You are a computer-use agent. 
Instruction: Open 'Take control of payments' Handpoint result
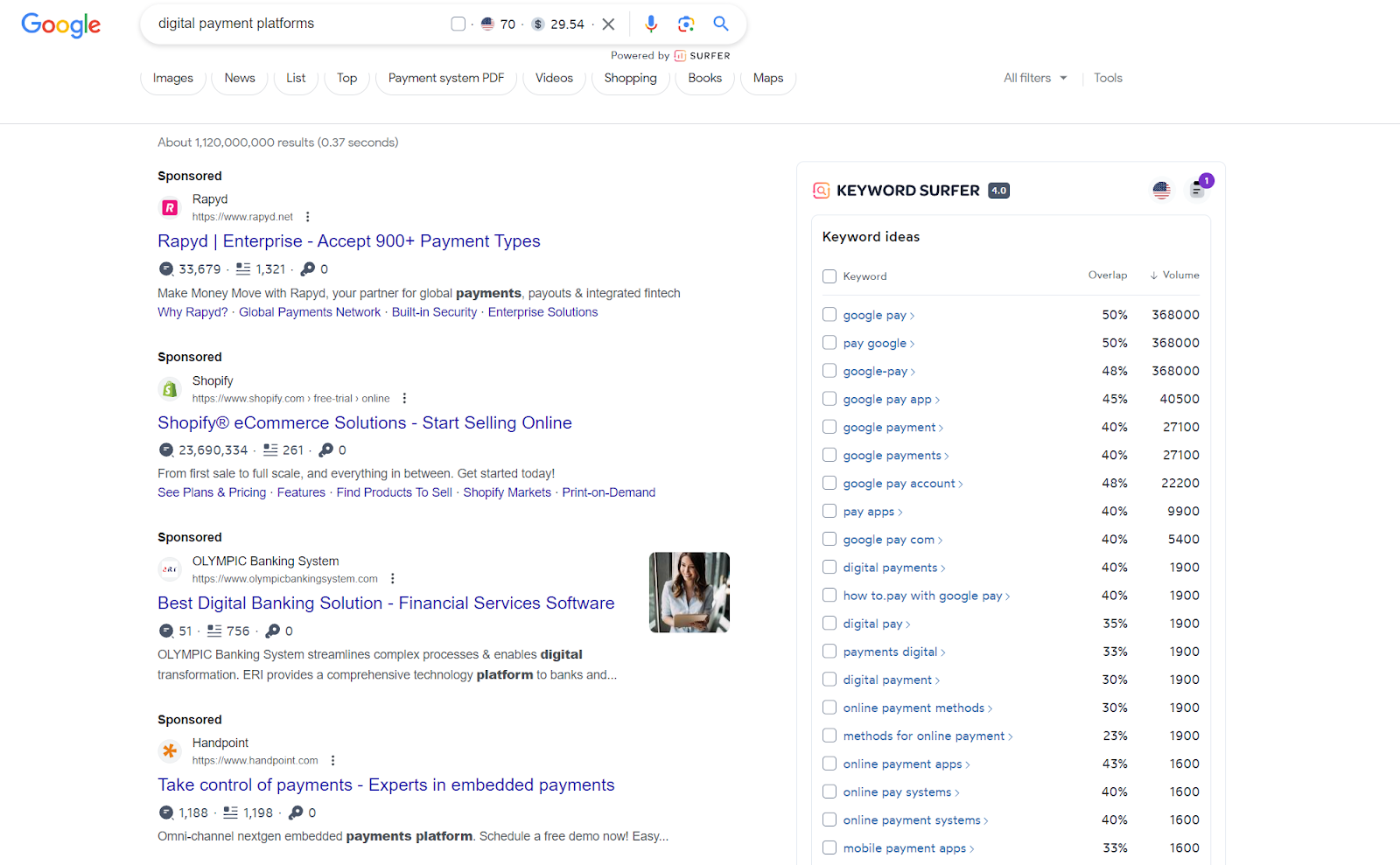(386, 785)
